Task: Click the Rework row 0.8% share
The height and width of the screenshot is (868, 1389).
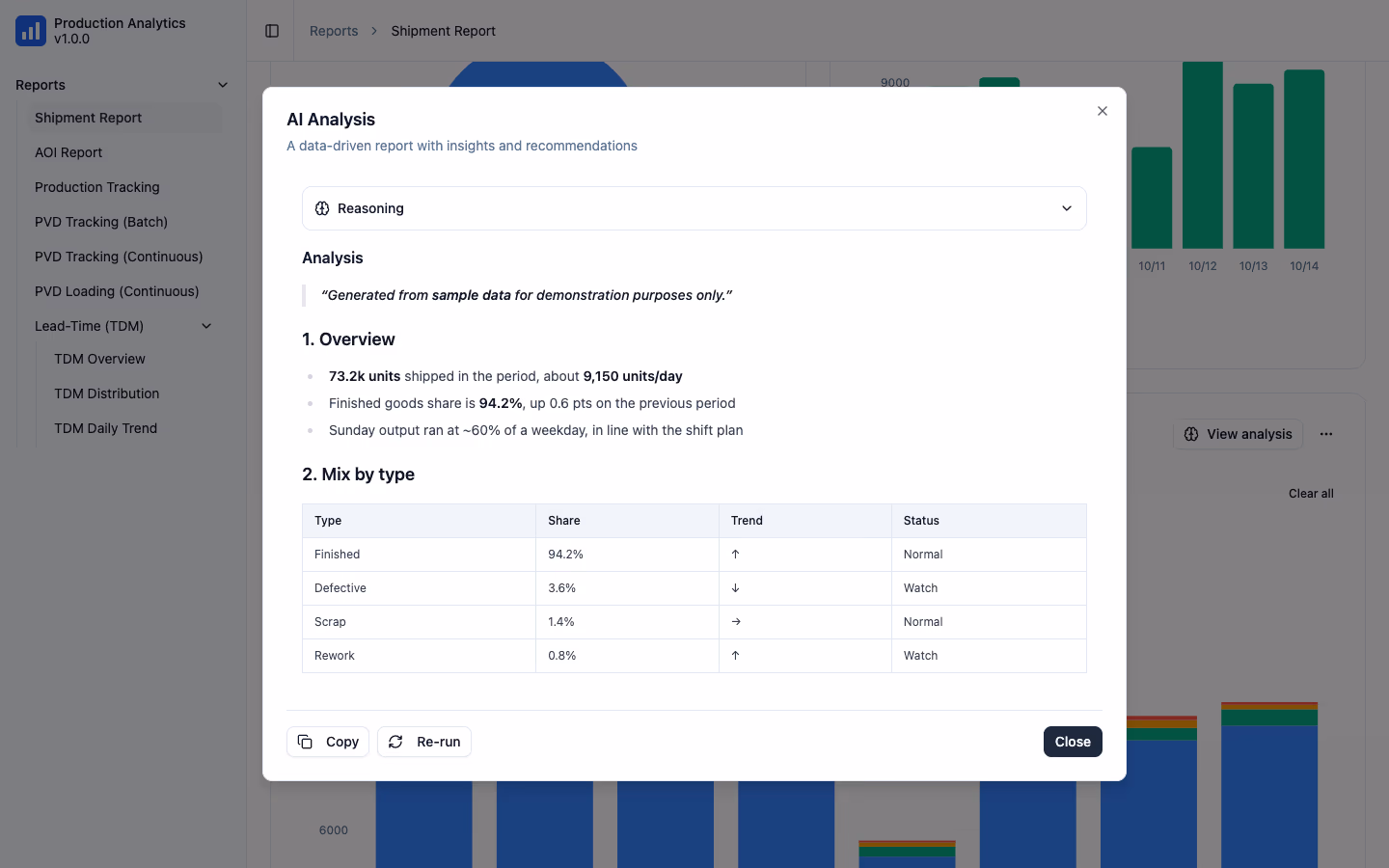Action: pos(627,656)
